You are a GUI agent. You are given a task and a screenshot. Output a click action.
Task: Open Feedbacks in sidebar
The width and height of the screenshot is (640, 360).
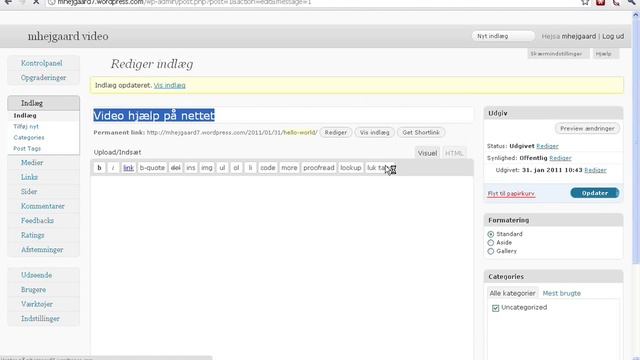coord(37,220)
